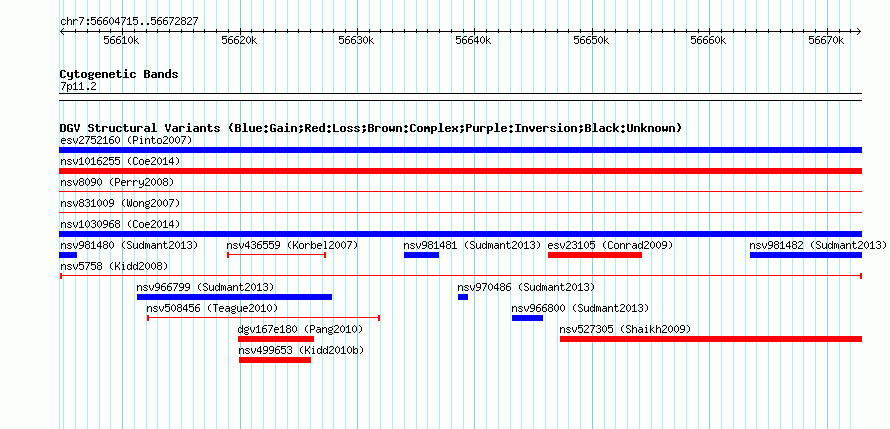Click the Cytogenetic Bands track title
The width and height of the screenshot is (890, 429).
[x=119, y=74]
